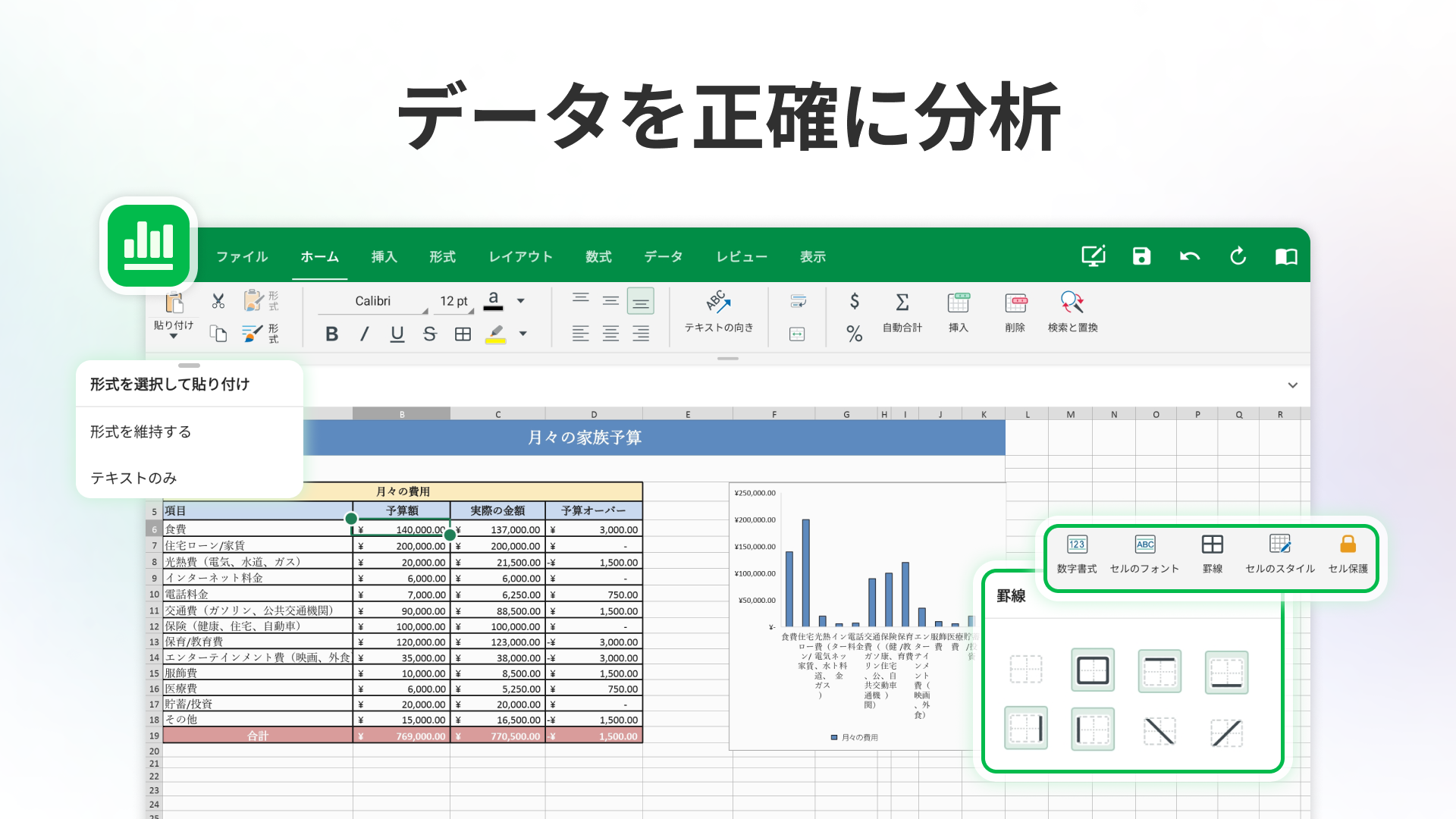The width and height of the screenshot is (1456, 819).
Task: Go to the レイアウト tab
Action: (520, 256)
